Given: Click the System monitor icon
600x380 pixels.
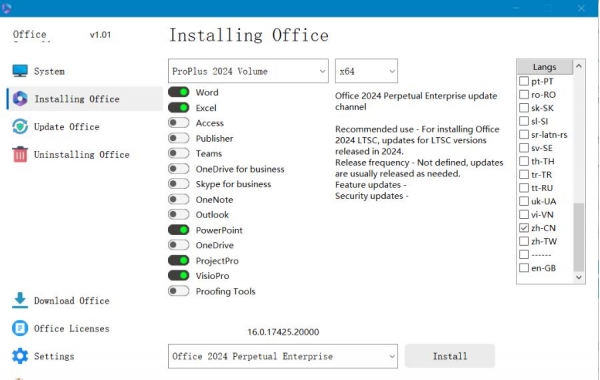Looking at the screenshot, I should pos(20,71).
